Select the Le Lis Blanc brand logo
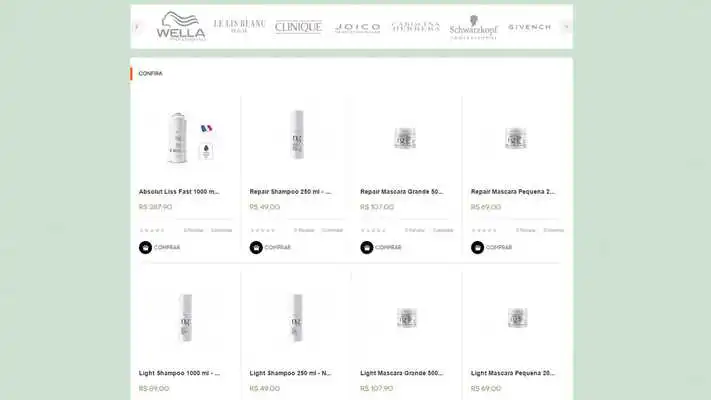 coord(239,26)
